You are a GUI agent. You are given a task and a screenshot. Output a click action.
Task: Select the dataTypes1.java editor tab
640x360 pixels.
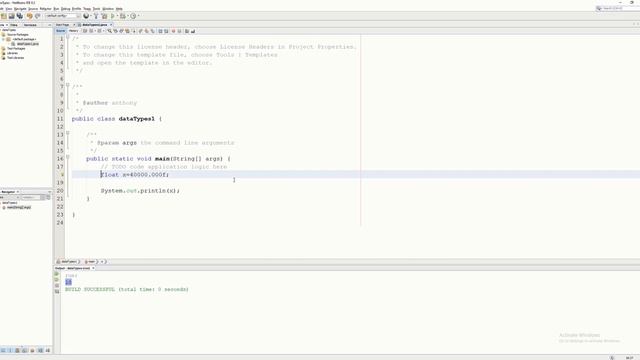click(x=95, y=25)
